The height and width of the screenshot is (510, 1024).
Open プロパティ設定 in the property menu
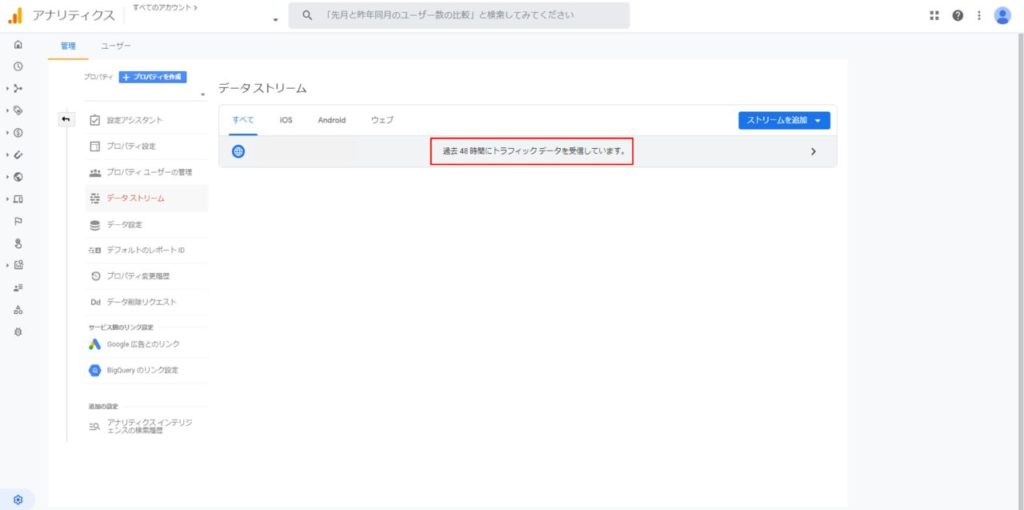pyautogui.click(x=131, y=146)
